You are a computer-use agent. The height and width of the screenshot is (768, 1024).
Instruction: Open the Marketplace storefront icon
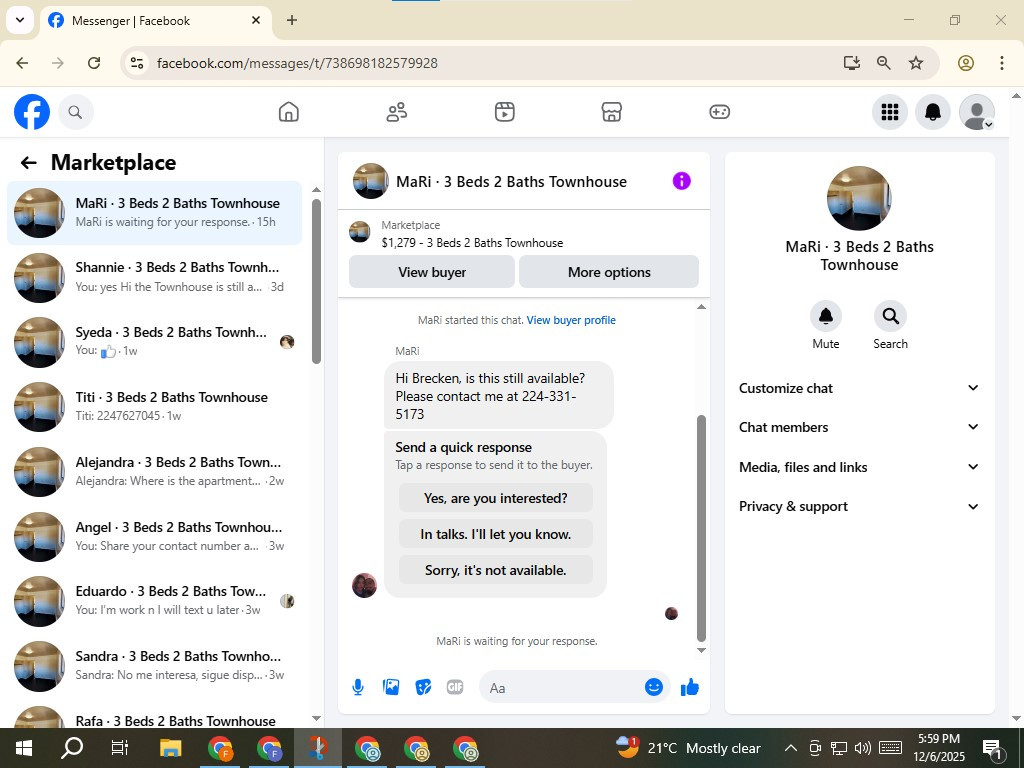(611, 112)
